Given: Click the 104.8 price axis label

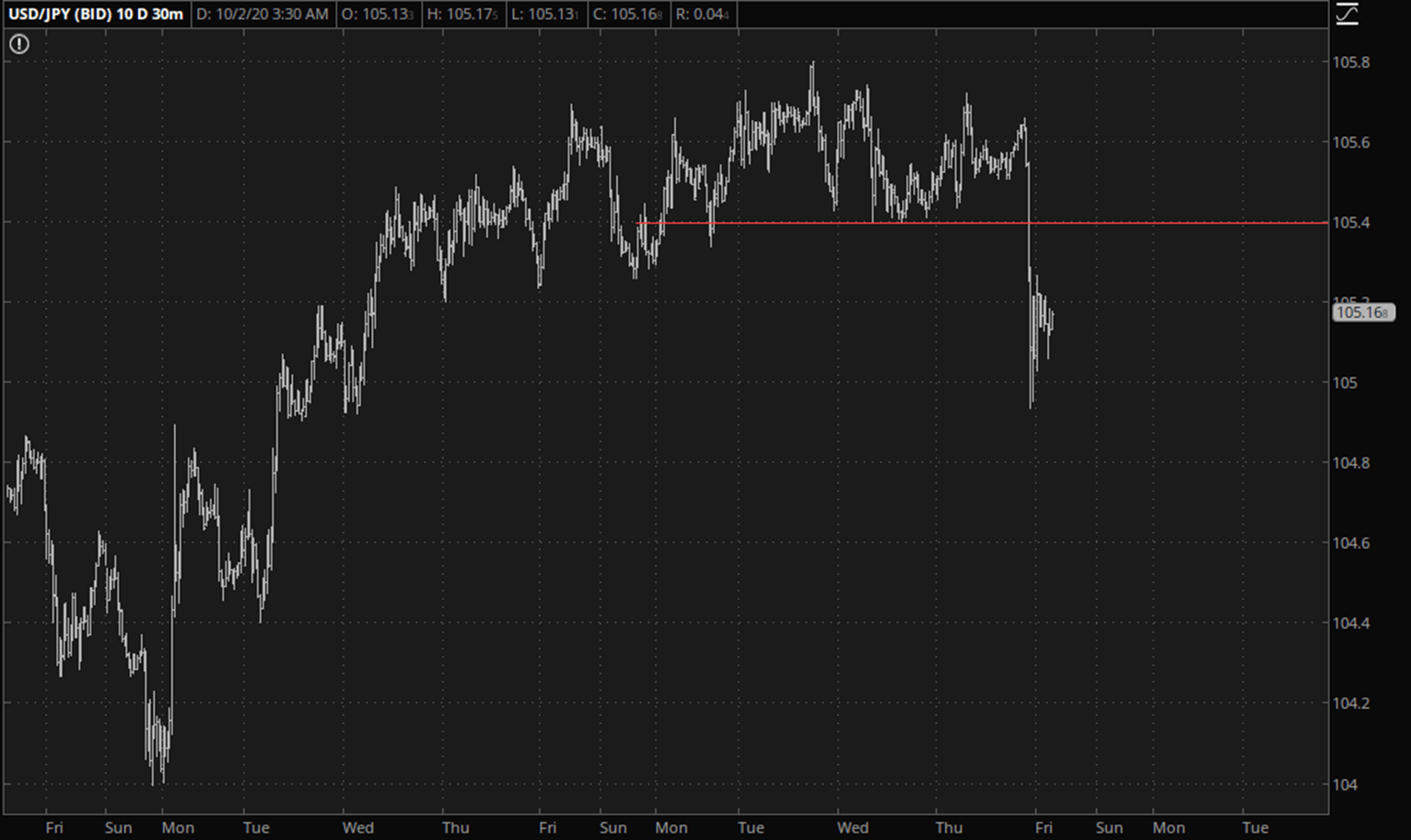Looking at the screenshot, I should click(1350, 463).
